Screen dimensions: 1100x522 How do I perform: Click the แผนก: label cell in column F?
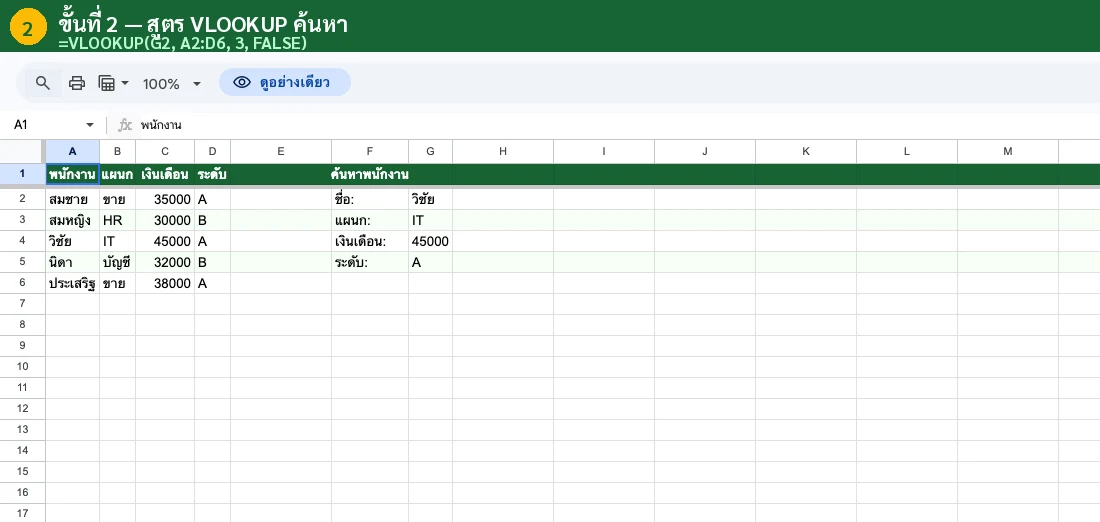pyautogui.click(x=370, y=220)
